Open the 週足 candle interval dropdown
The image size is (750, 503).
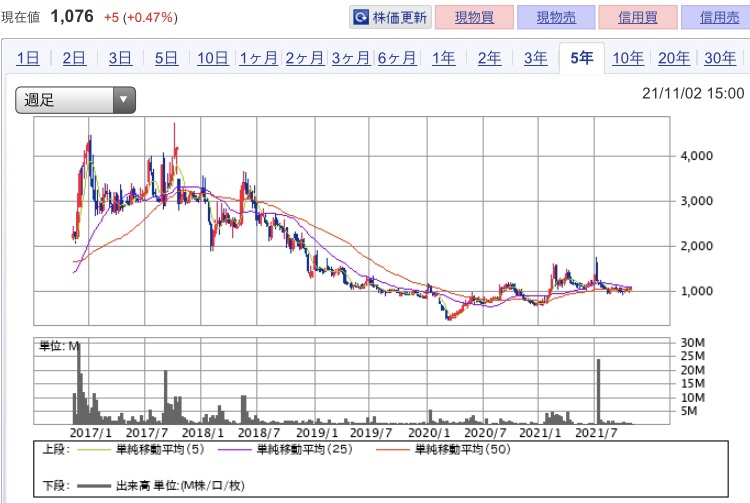pos(76,100)
